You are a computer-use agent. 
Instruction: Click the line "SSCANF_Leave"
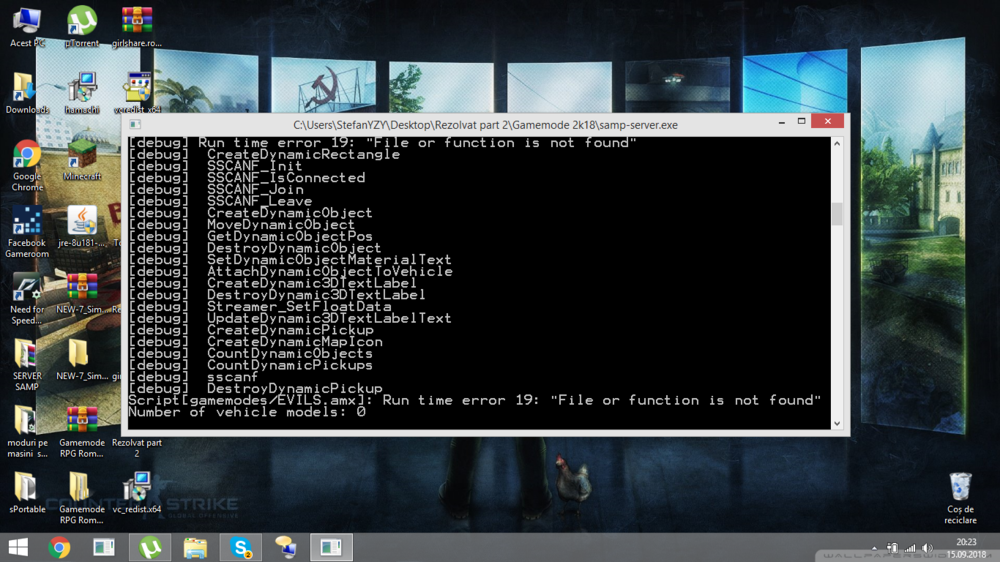click(260, 202)
